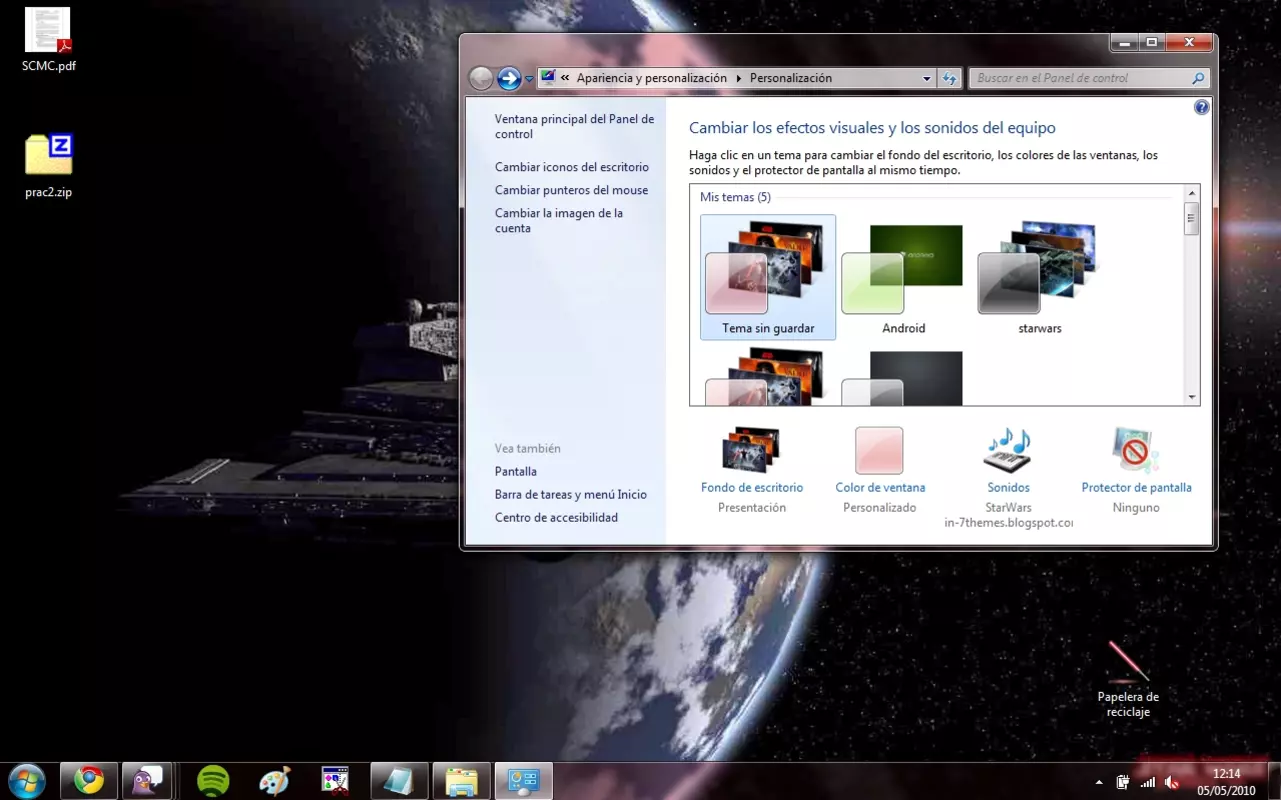Click the muted volume tray icon
1281x800 pixels.
pos(1171,782)
